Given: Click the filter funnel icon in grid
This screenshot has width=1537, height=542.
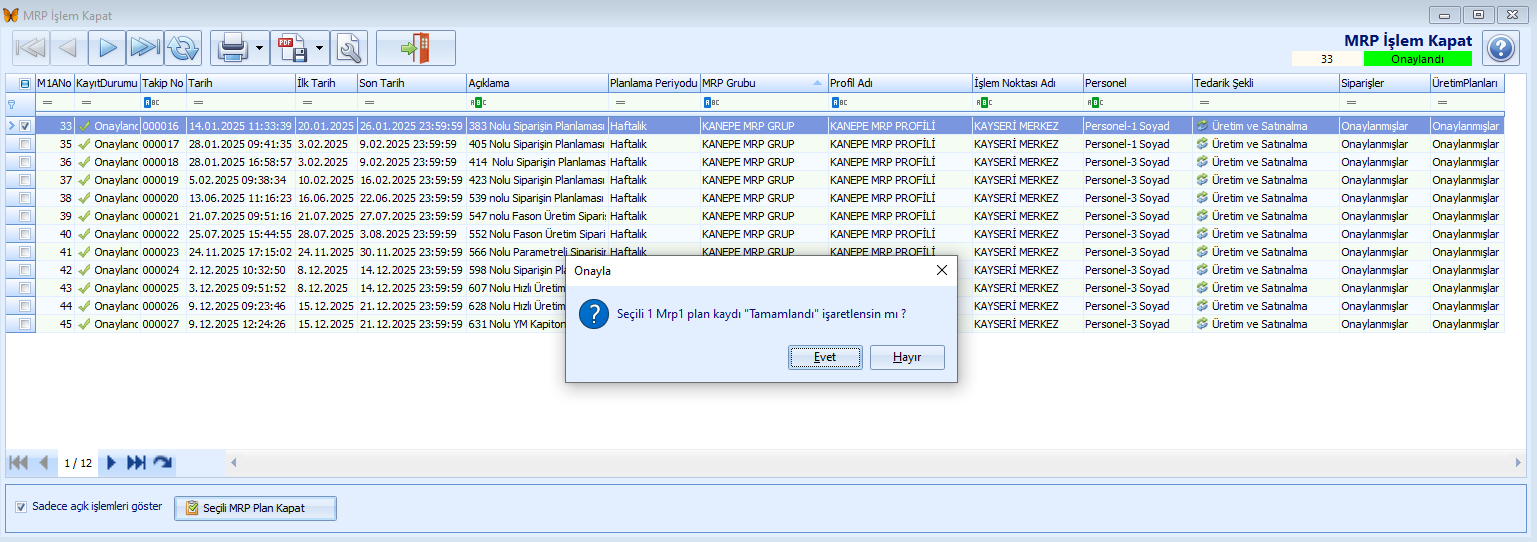Looking at the screenshot, I should (x=12, y=102).
